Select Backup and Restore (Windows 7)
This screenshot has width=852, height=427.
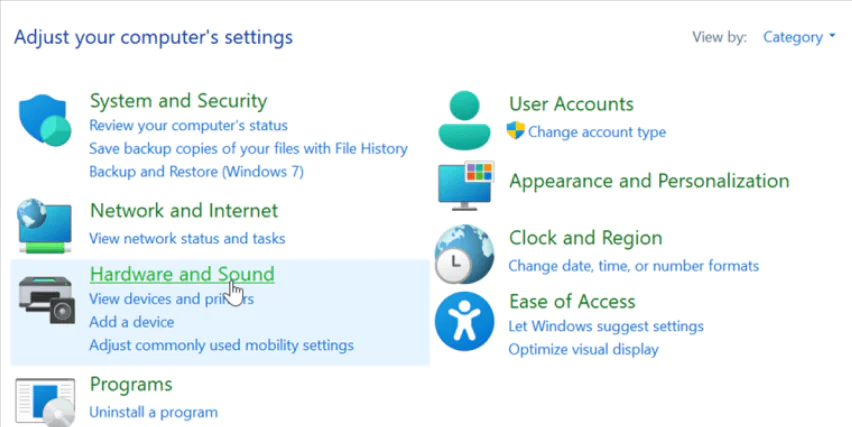point(196,171)
